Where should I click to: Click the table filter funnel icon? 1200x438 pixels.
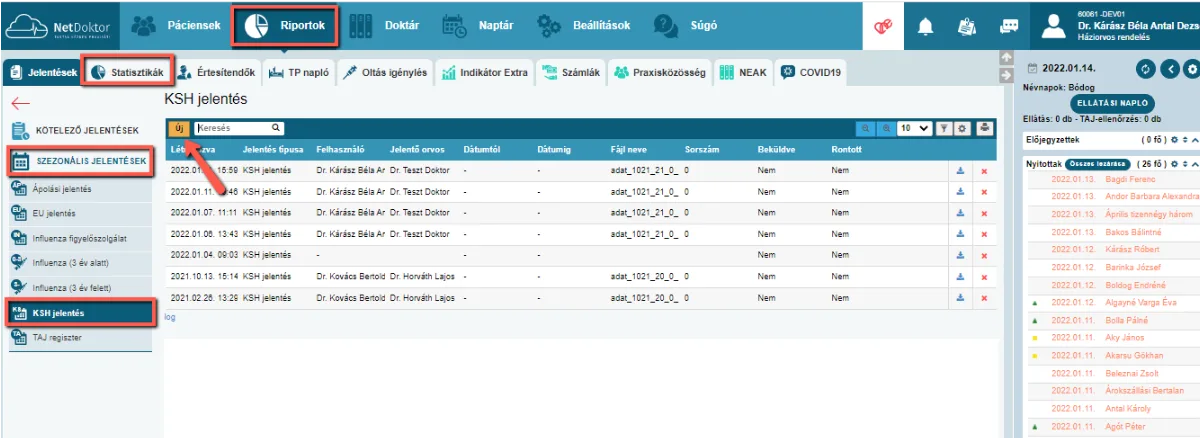point(943,128)
